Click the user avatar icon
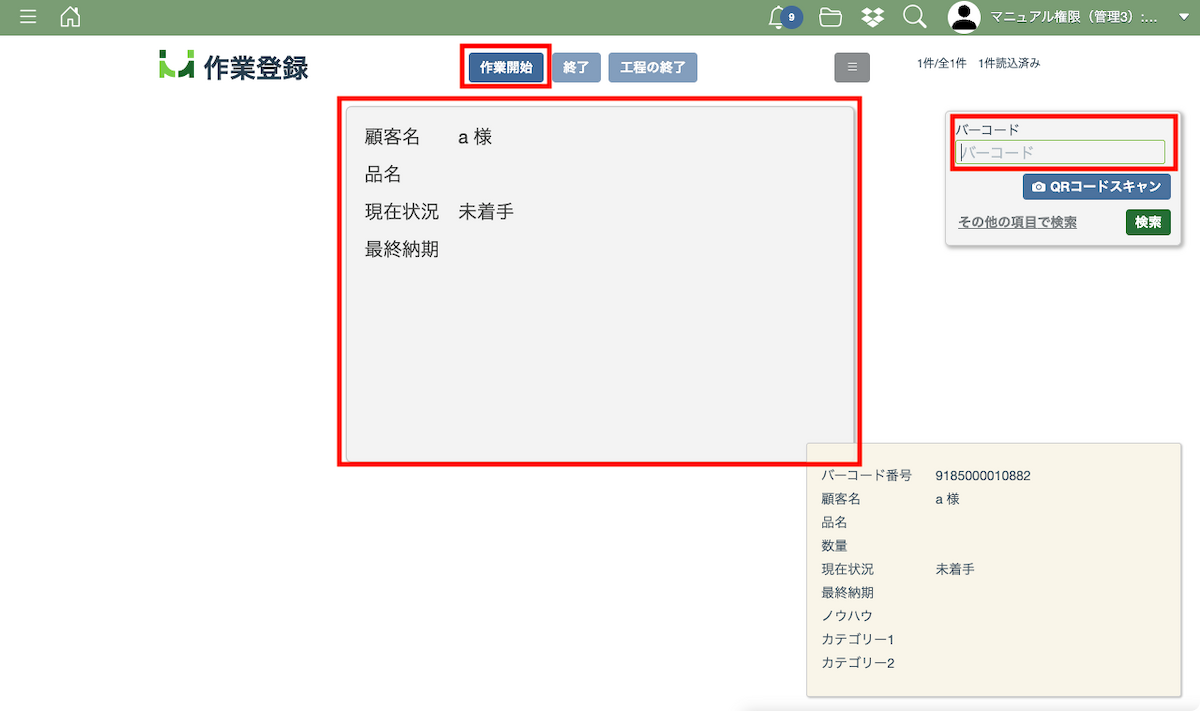 point(964,17)
